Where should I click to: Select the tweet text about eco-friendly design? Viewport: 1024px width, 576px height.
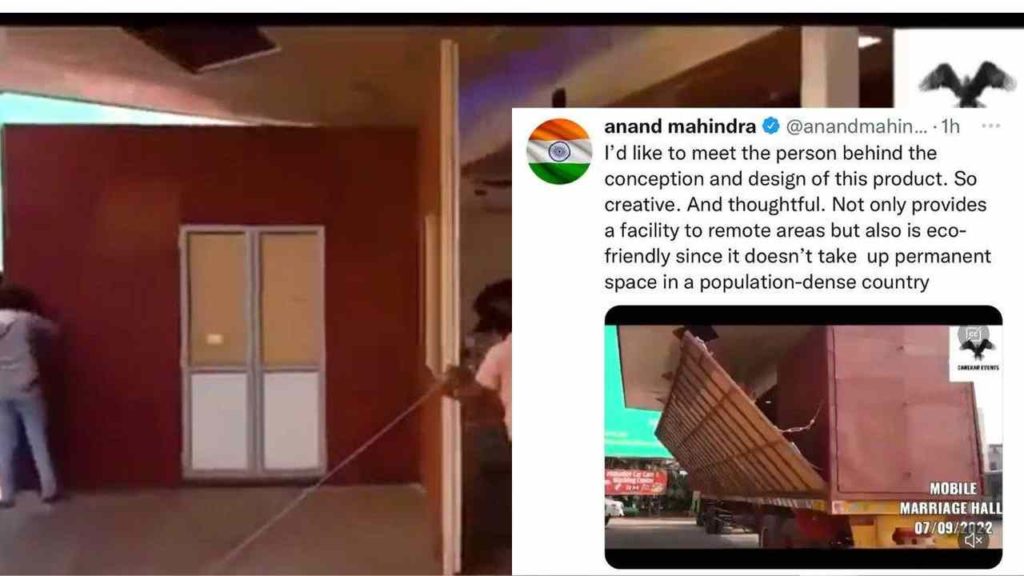click(797, 217)
